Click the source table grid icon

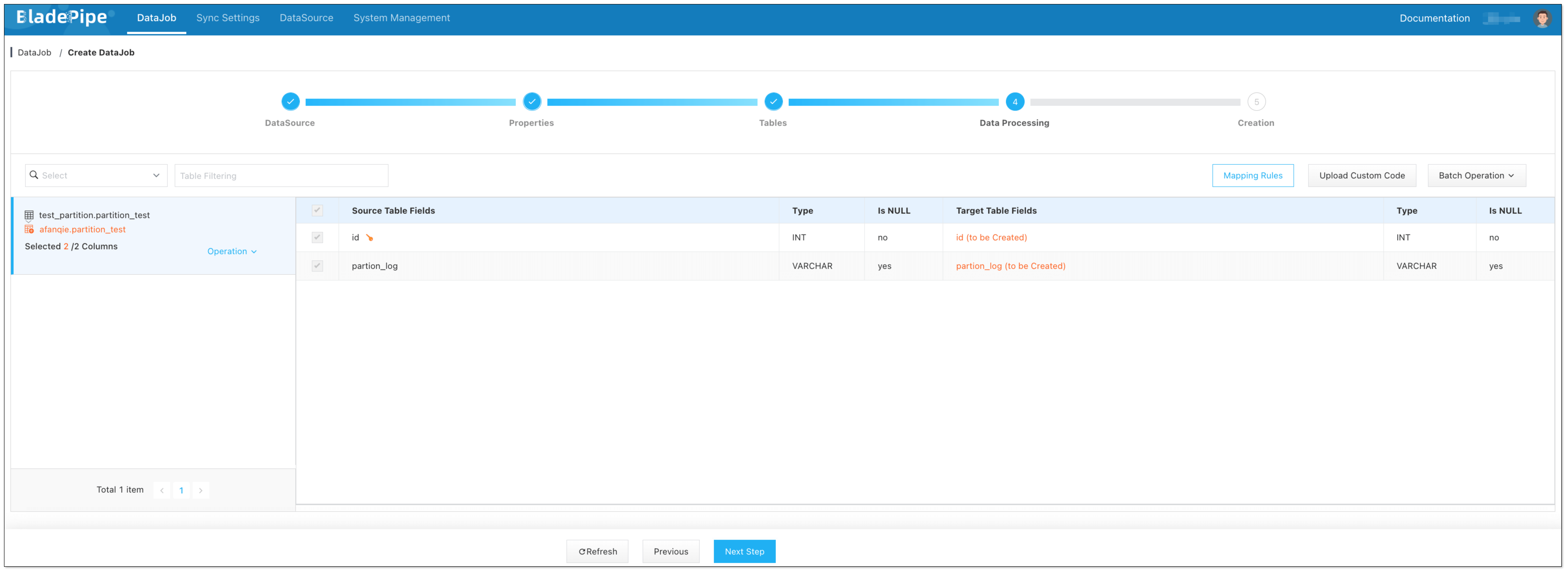click(29, 215)
